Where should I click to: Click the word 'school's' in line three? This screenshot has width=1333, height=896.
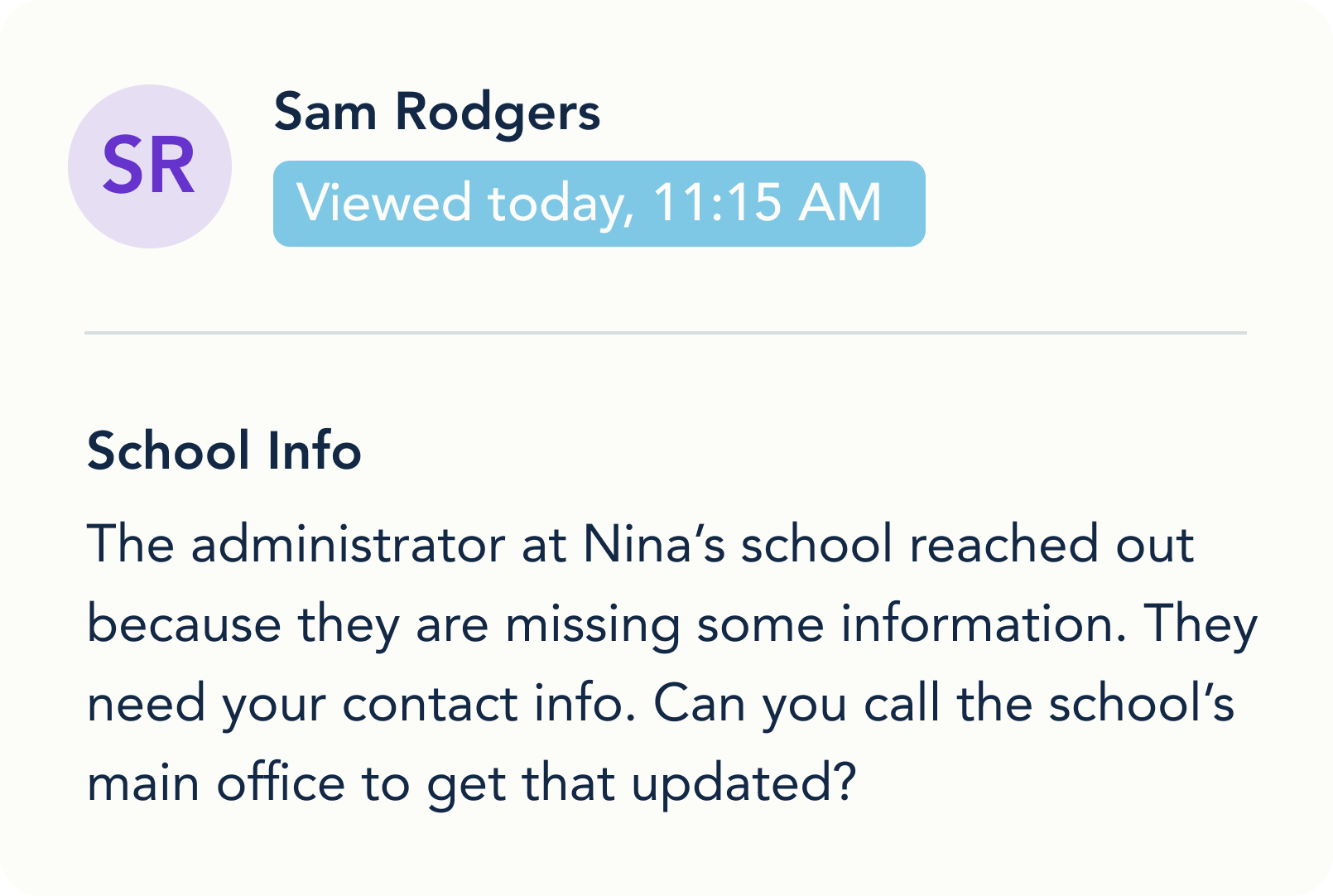1141,704
